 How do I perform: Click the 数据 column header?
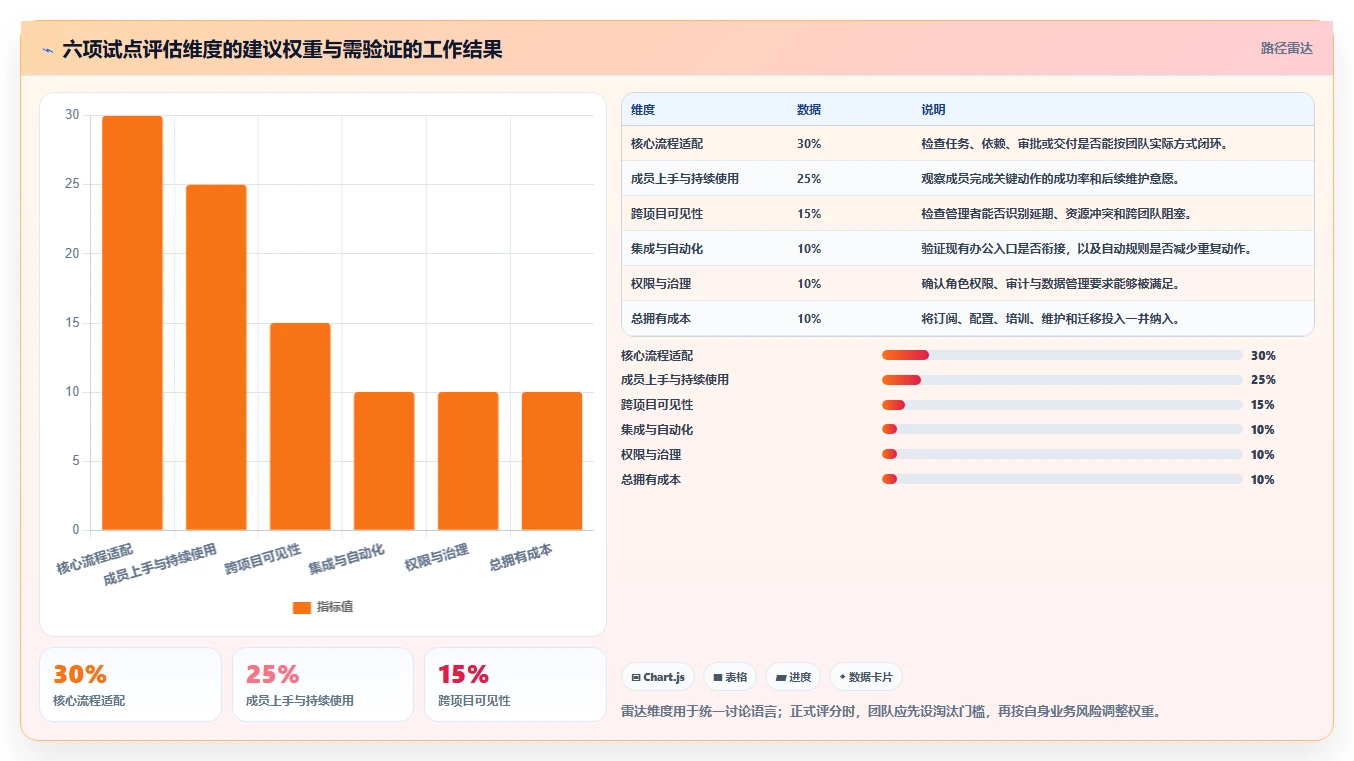tap(809, 110)
